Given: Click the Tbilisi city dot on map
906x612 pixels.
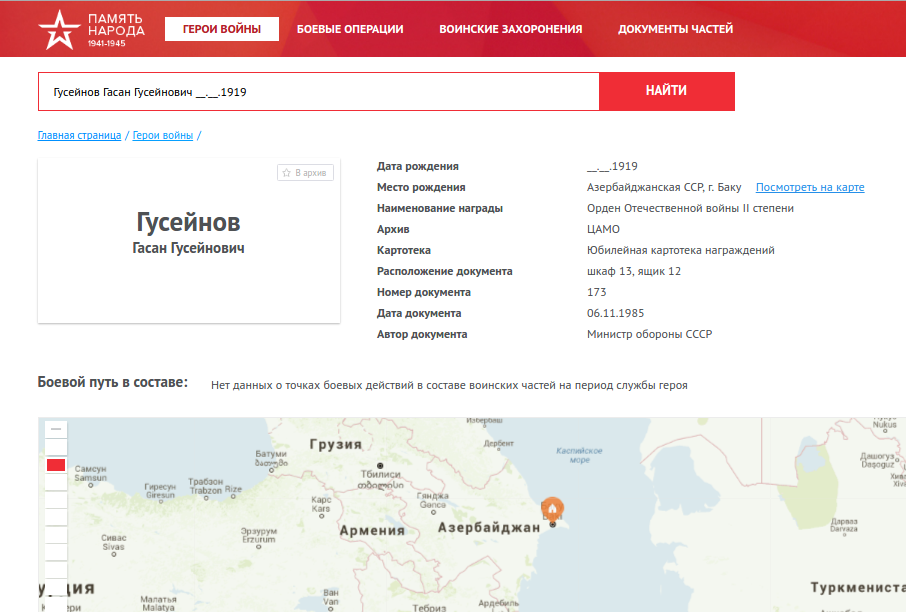Looking at the screenshot, I should pyautogui.click(x=365, y=466).
